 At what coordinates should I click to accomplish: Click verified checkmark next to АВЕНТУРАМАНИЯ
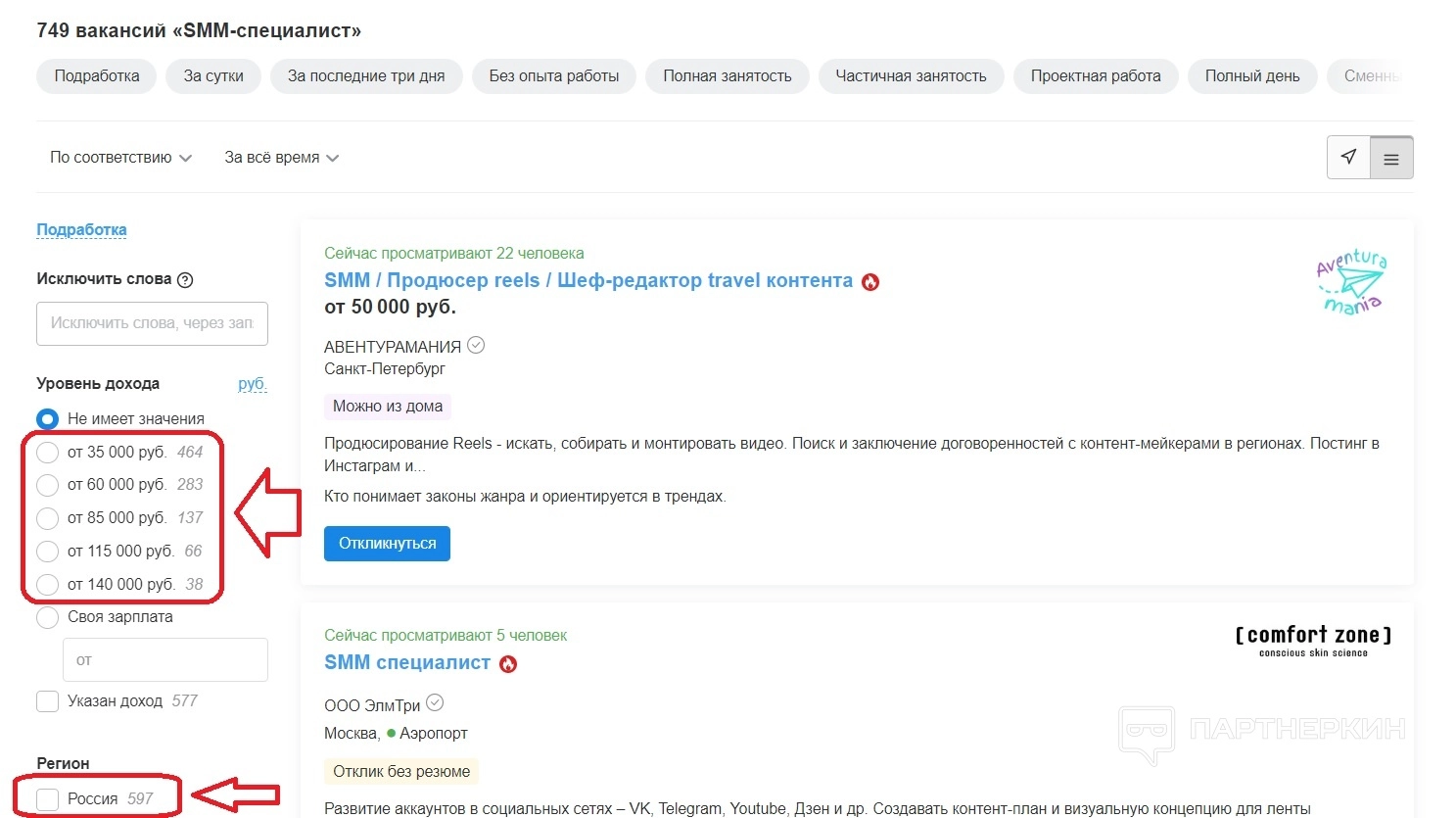(x=476, y=345)
